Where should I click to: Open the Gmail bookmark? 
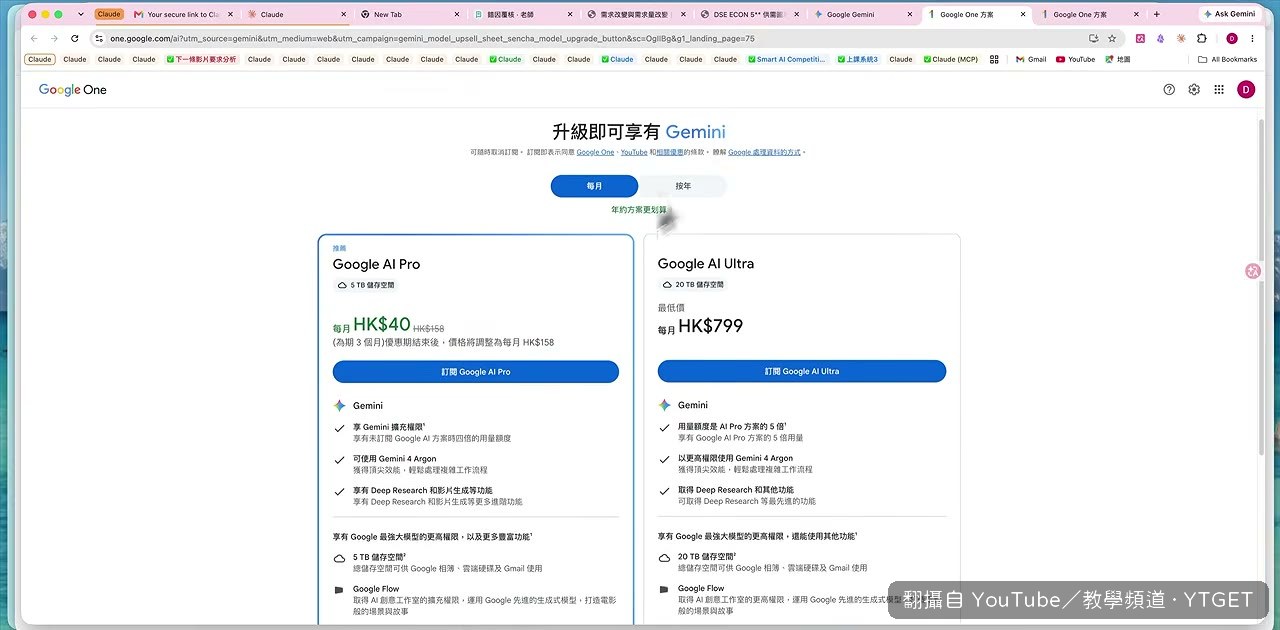click(x=1031, y=59)
